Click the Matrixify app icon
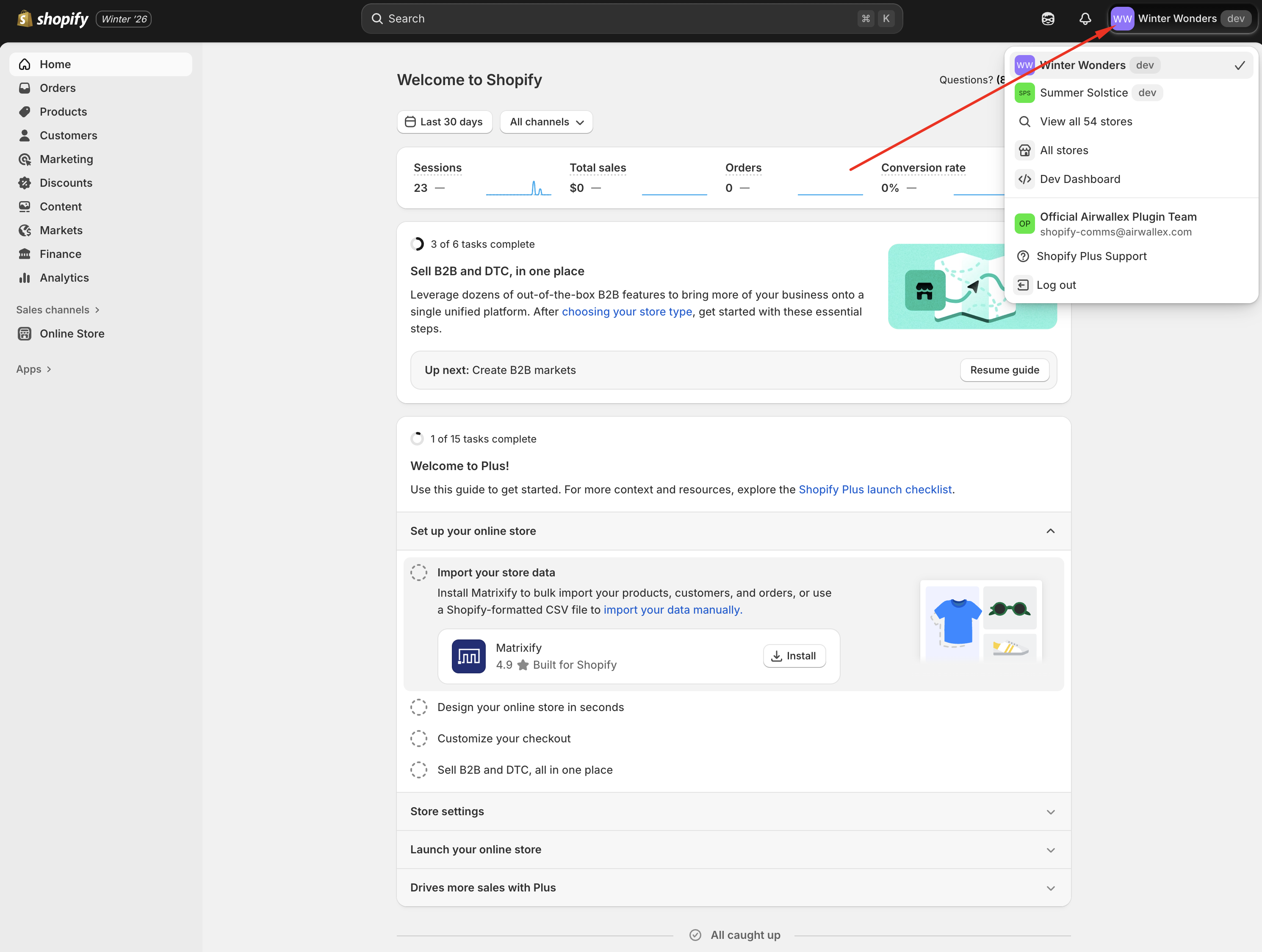This screenshot has height=952, width=1262. (x=468, y=656)
